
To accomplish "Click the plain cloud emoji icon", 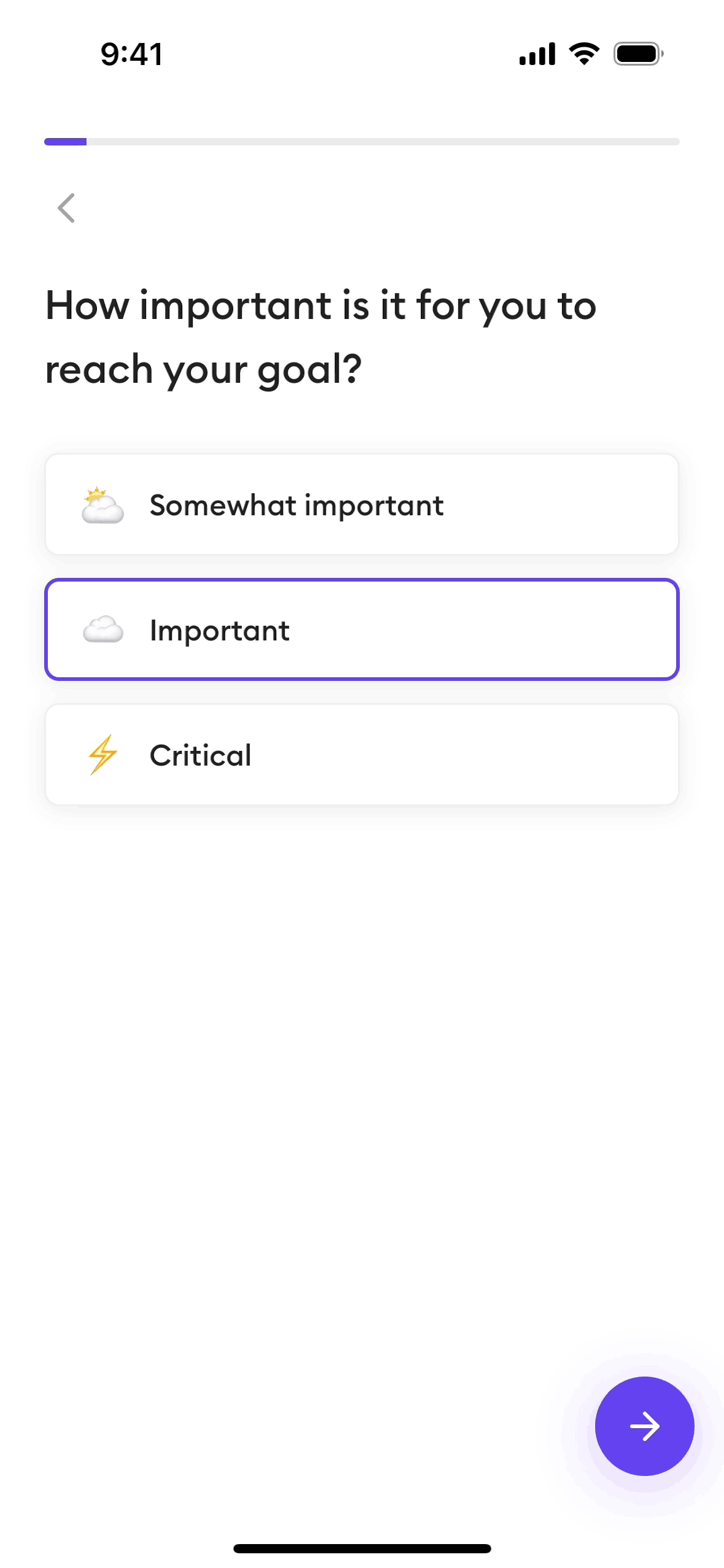I will click(103, 630).
